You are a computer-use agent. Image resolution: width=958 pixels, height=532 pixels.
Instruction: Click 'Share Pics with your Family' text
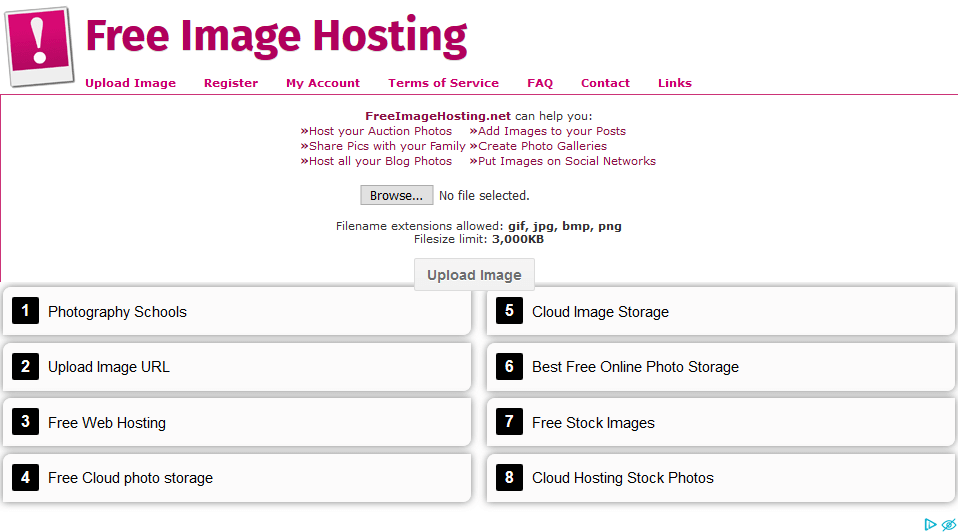(387, 146)
